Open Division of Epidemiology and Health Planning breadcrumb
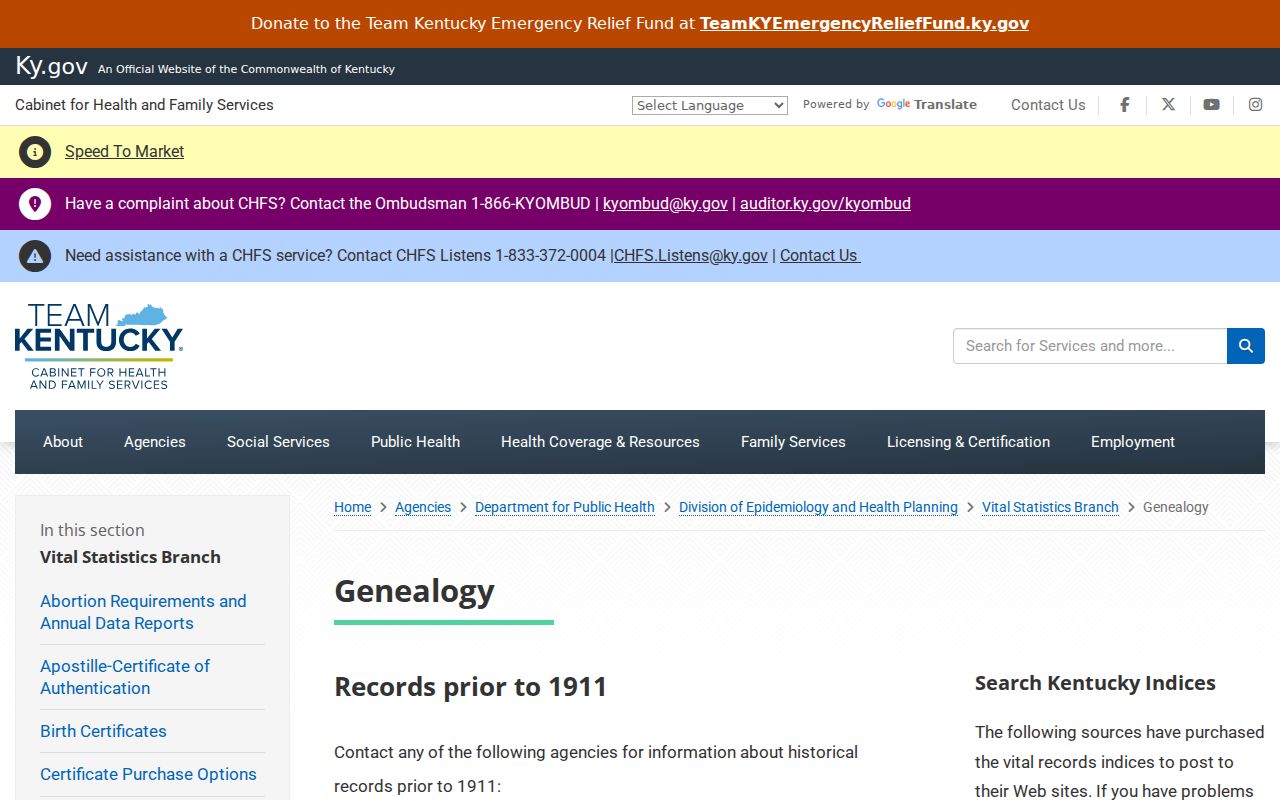The height and width of the screenshot is (800, 1280). 818,507
